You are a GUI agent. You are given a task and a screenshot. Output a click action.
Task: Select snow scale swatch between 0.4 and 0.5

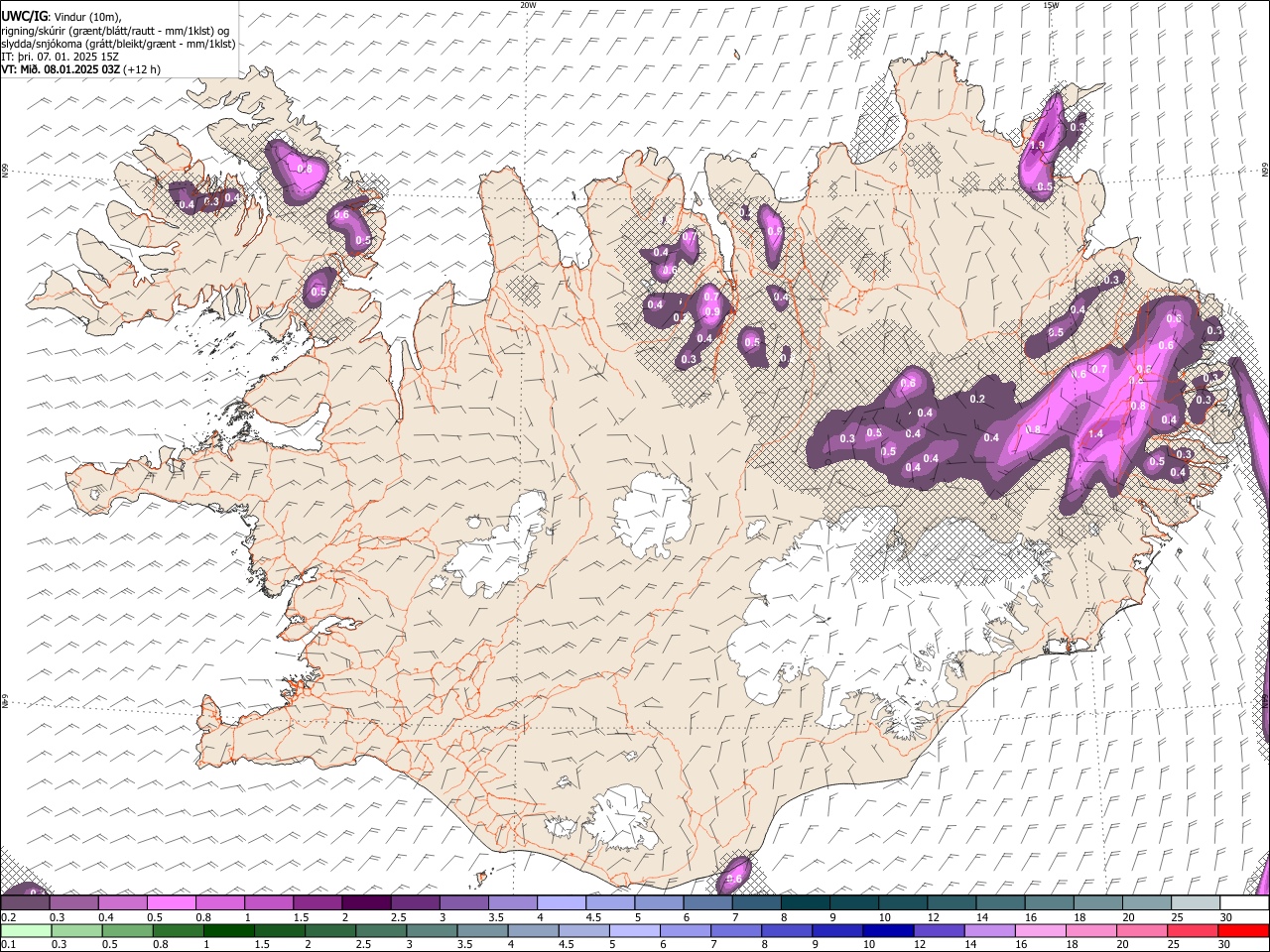tap(122, 902)
